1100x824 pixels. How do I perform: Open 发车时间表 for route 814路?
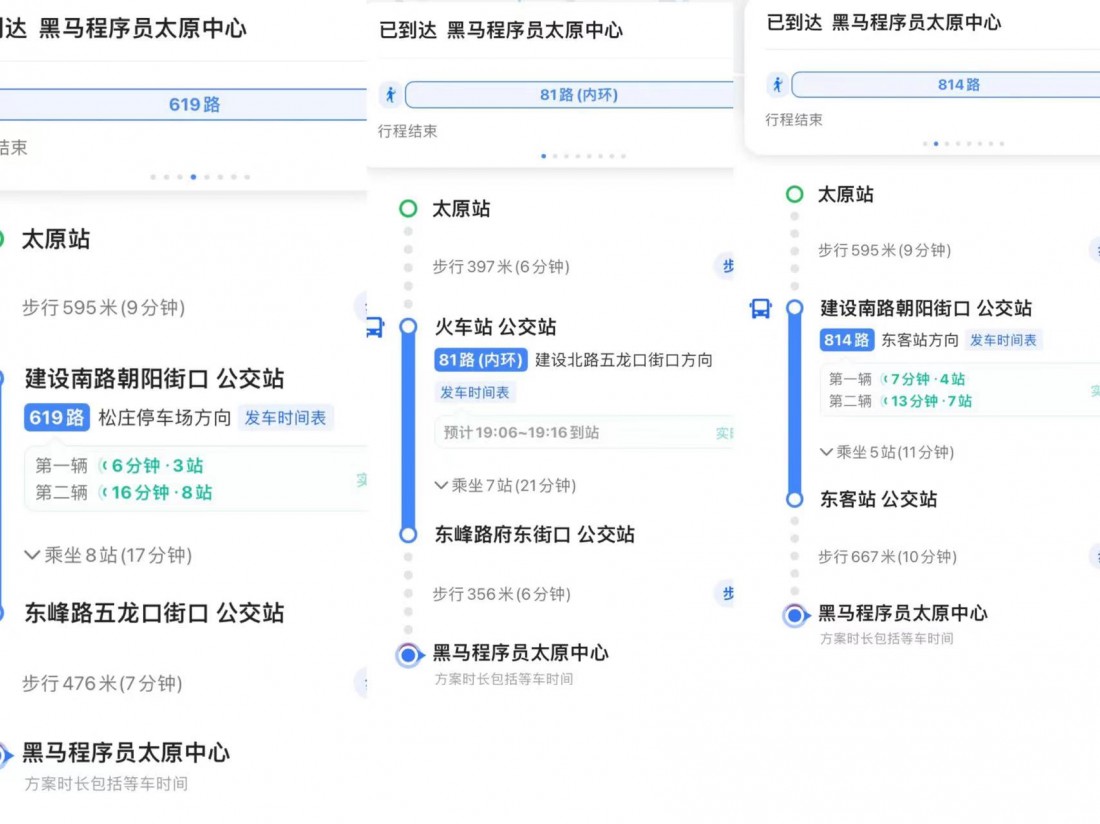point(1003,340)
